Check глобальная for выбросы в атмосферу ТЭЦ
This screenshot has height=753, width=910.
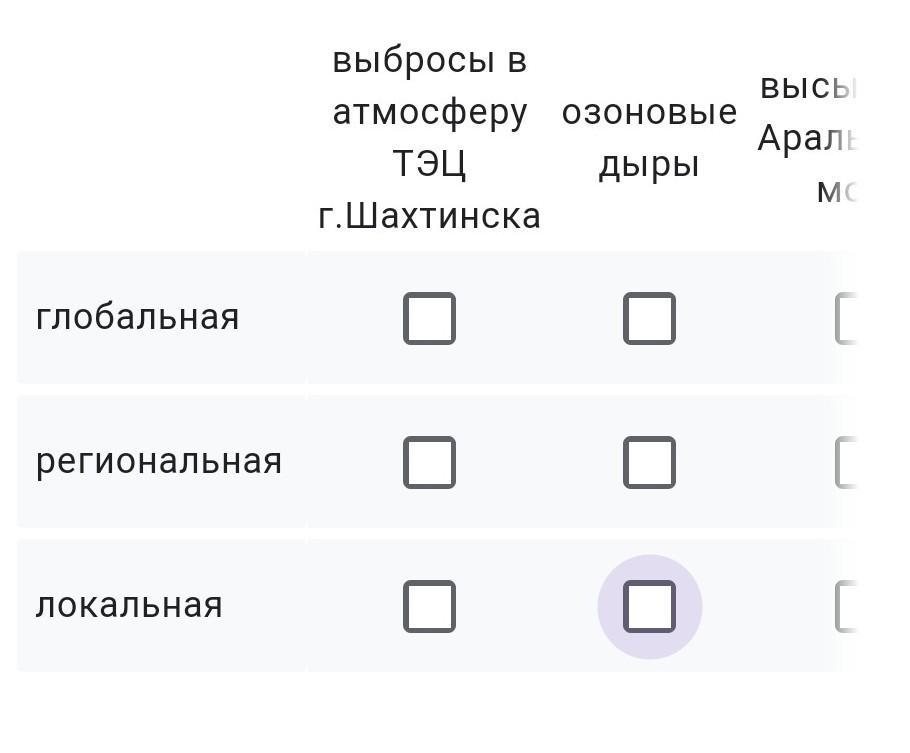[x=429, y=318]
